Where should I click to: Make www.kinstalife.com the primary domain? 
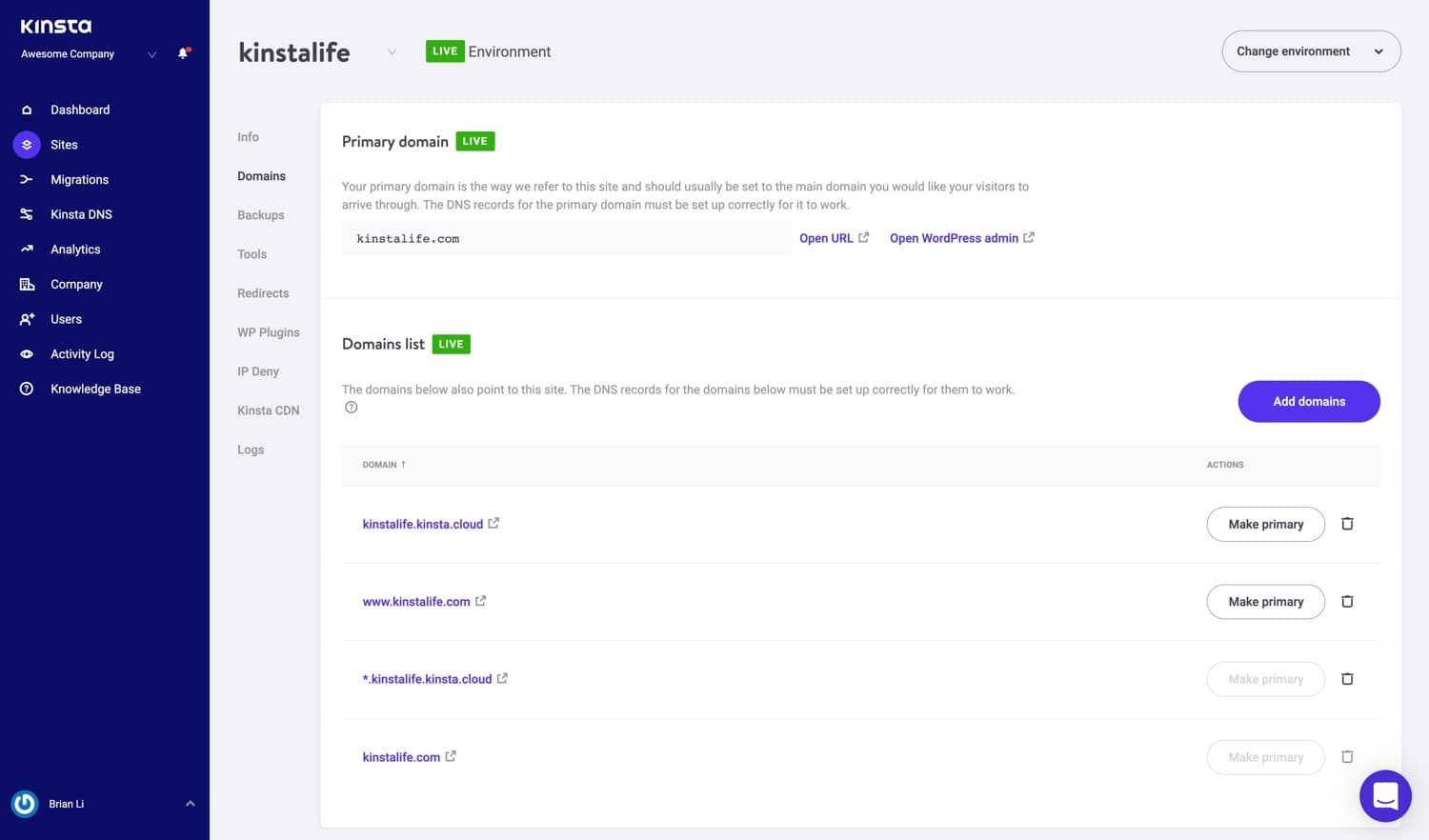(1265, 602)
